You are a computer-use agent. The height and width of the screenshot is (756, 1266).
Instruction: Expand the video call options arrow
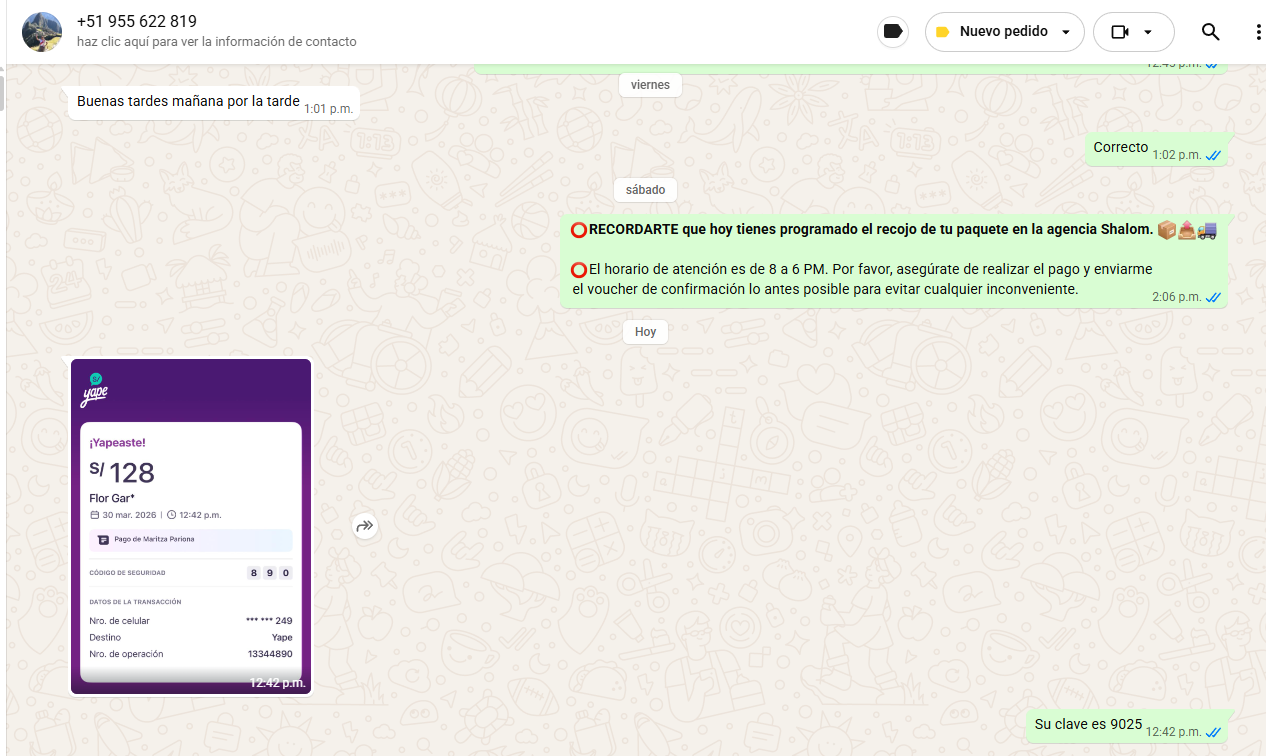pyautogui.click(x=1148, y=32)
